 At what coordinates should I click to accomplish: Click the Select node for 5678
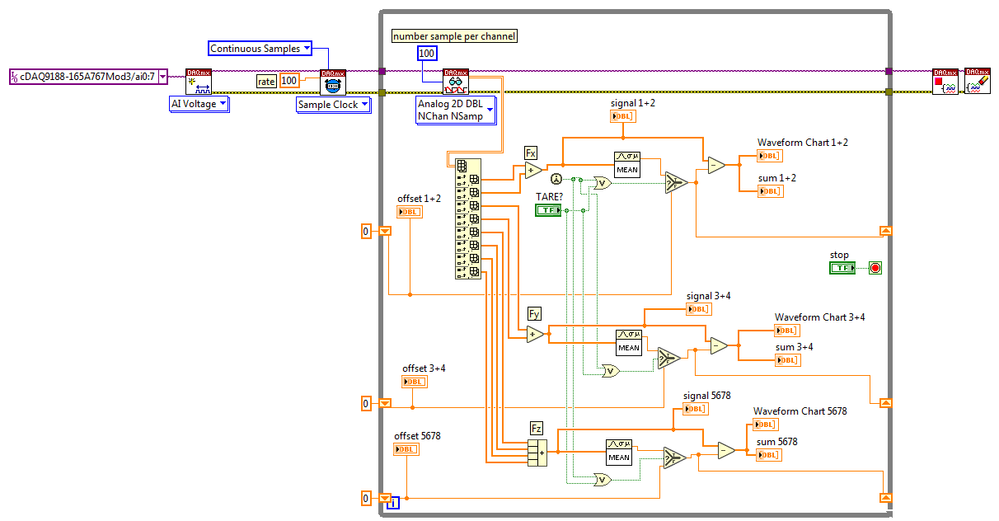(674, 457)
